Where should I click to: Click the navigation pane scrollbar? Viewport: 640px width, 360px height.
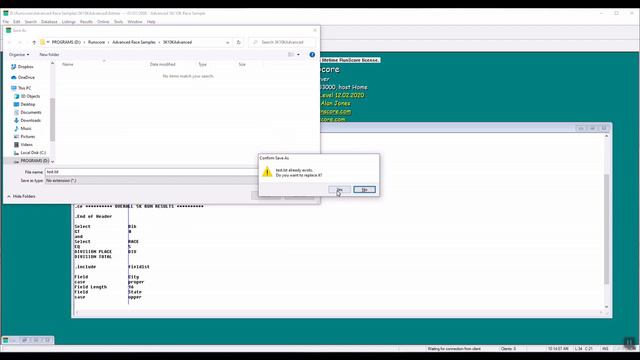(x=52, y=120)
